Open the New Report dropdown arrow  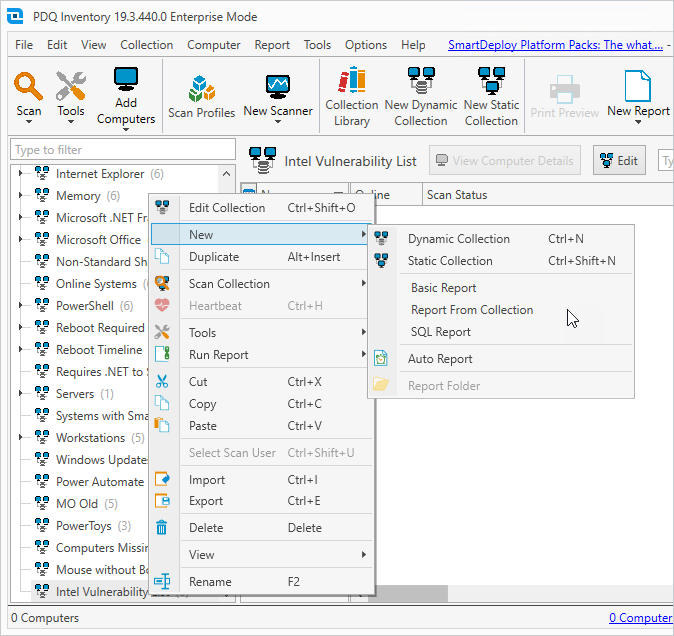pos(638,122)
